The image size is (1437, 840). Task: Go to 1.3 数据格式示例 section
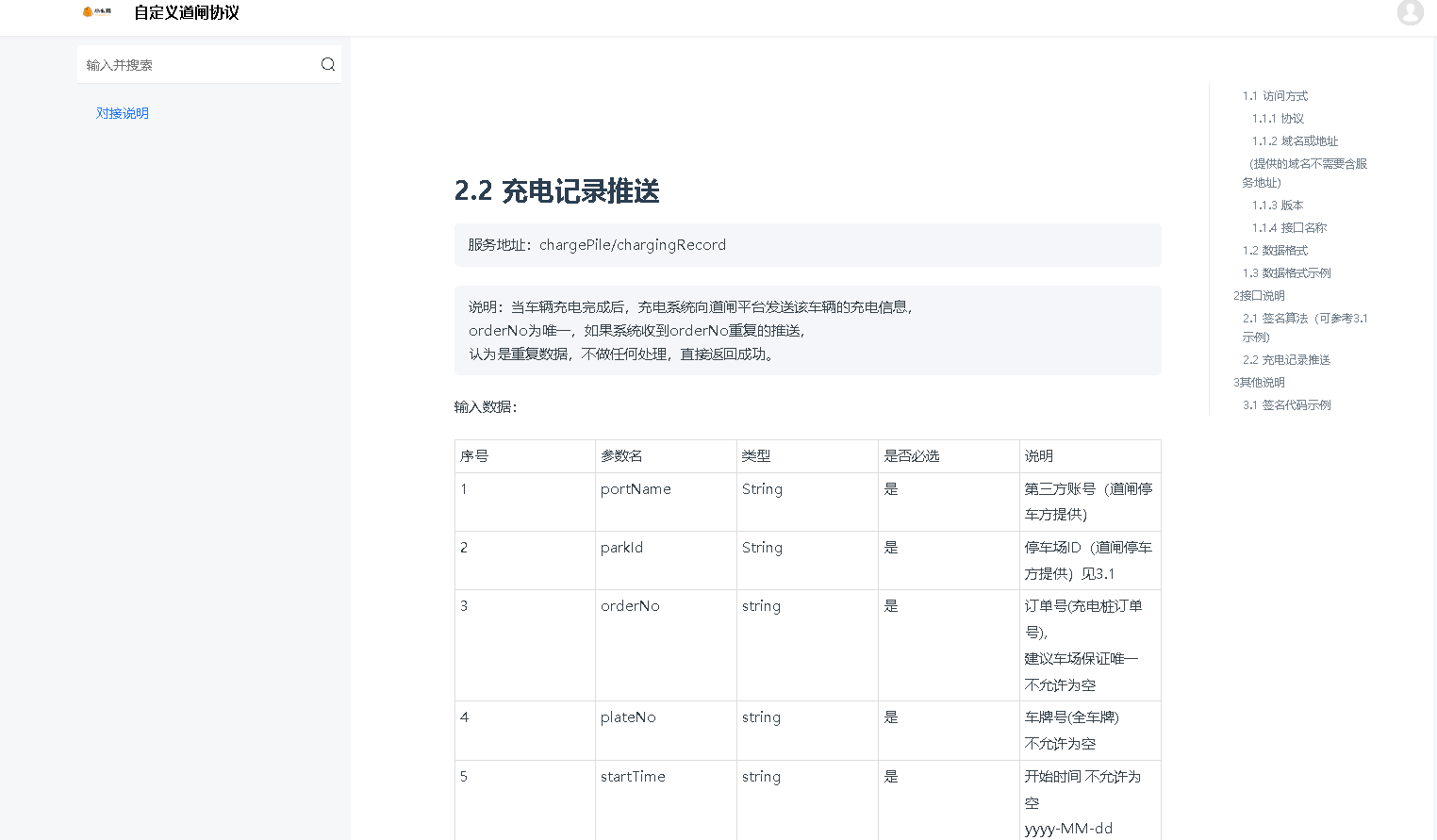(1286, 273)
